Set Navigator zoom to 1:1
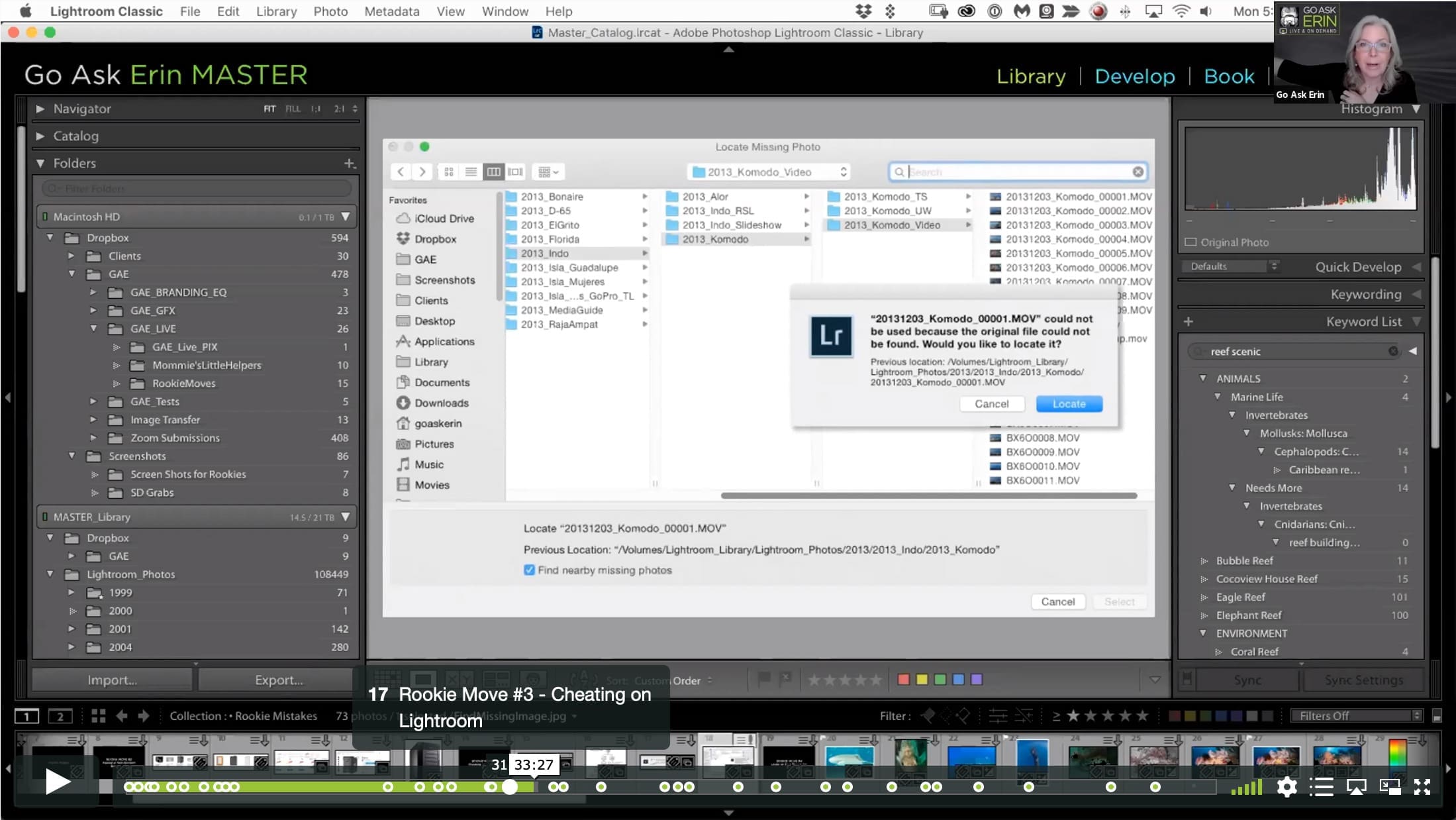 click(316, 109)
